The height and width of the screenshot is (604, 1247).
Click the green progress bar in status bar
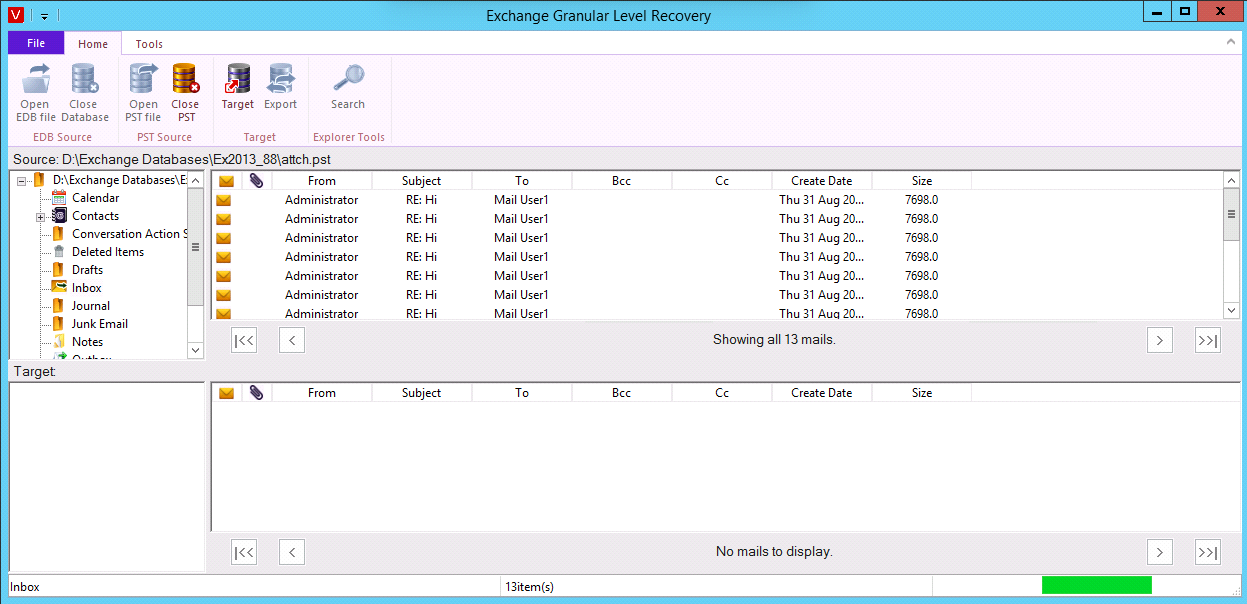(1096, 585)
